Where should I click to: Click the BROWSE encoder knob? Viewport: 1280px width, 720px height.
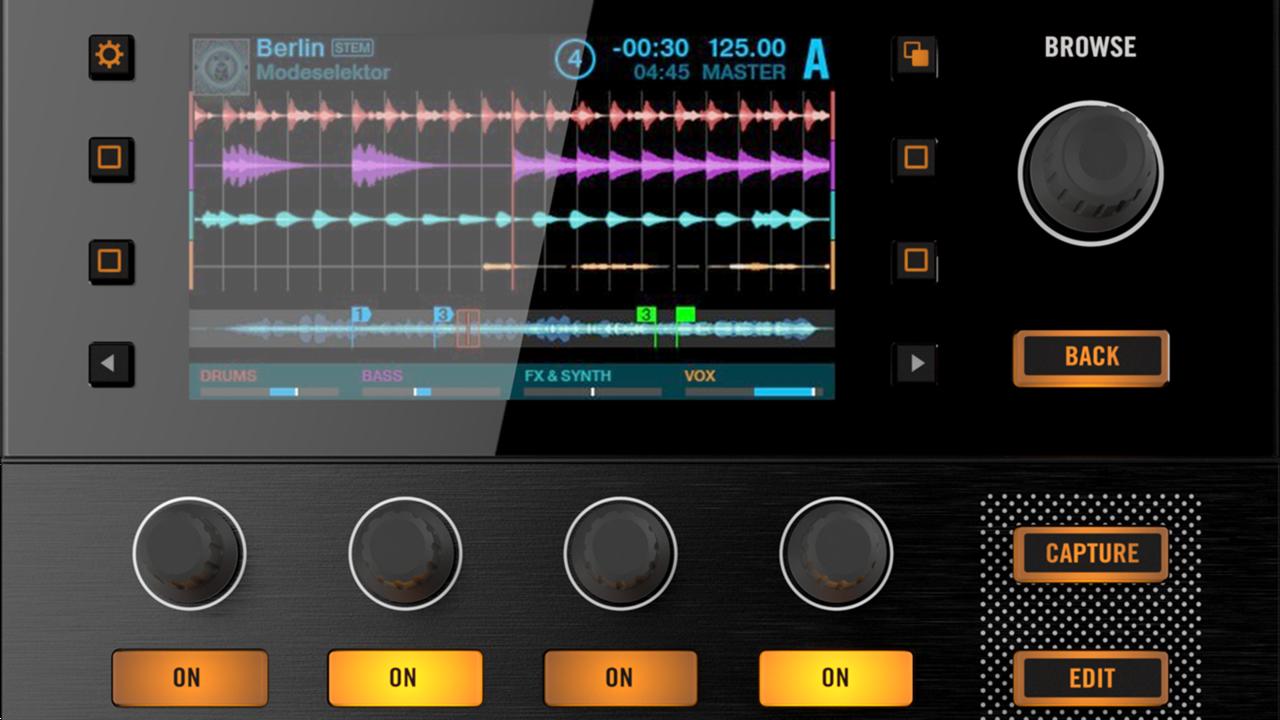[x=1090, y=173]
